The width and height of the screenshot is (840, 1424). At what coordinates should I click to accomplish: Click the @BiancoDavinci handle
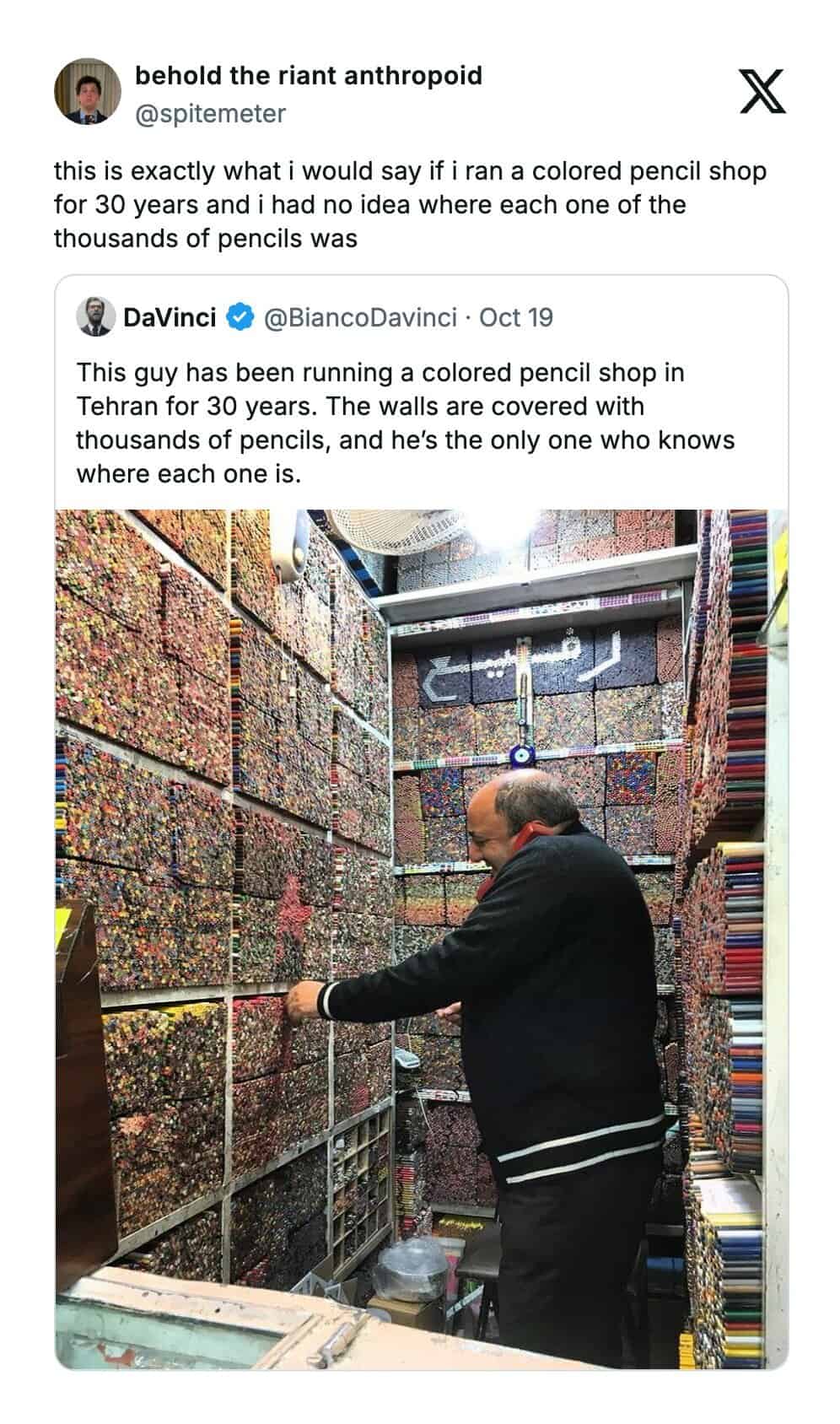tap(361, 317)
